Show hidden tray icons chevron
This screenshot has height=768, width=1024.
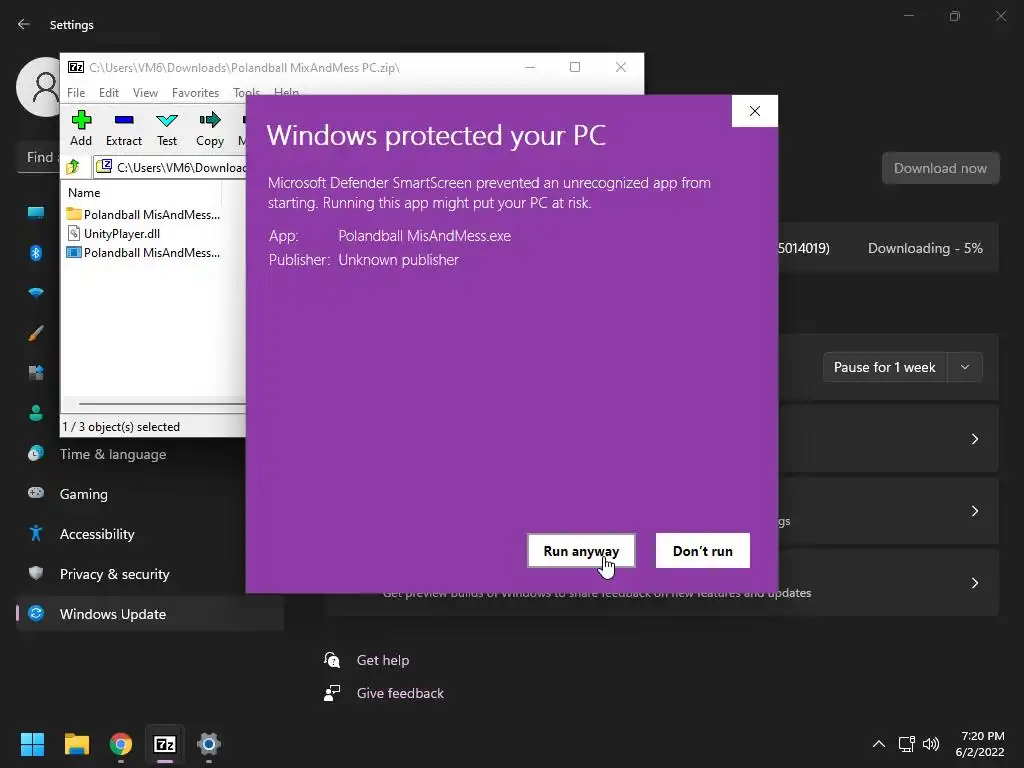coord(878,744)
